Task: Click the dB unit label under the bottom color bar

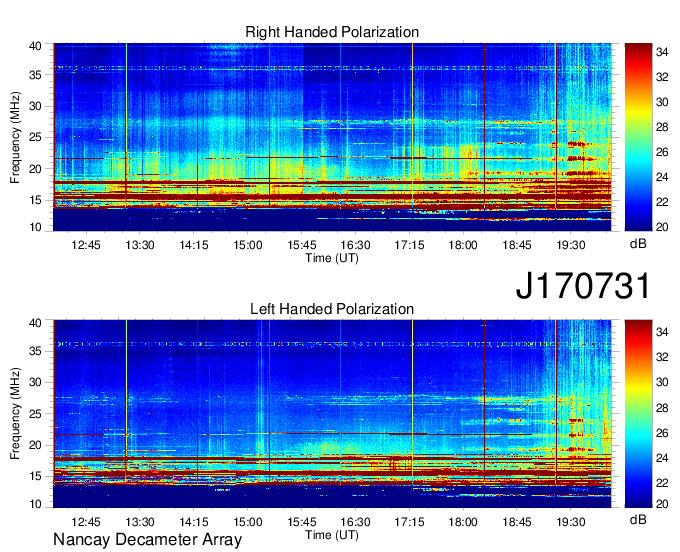Action: [x=638, y=519]
